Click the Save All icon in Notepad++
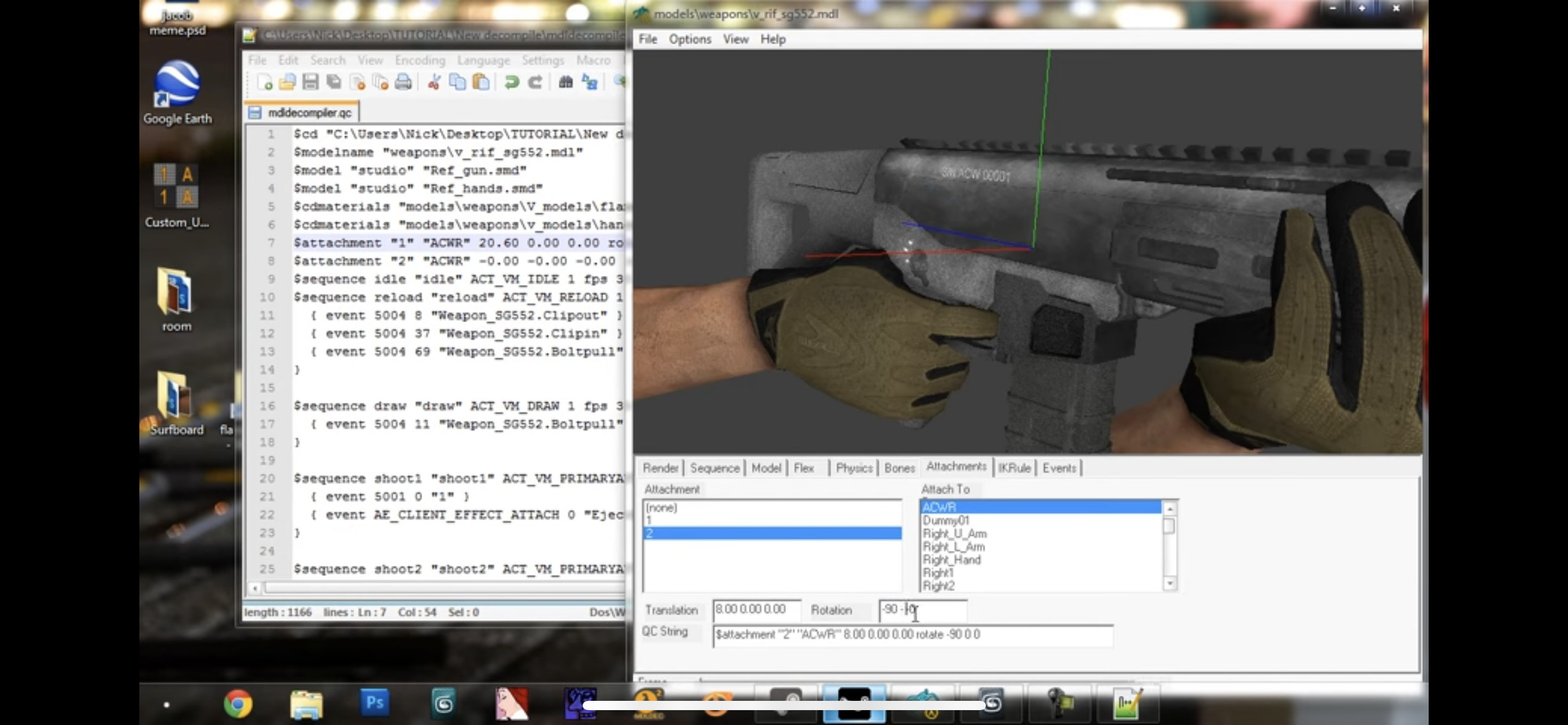The height and width of the screenshot is (725, 1568). coord(334,82)
